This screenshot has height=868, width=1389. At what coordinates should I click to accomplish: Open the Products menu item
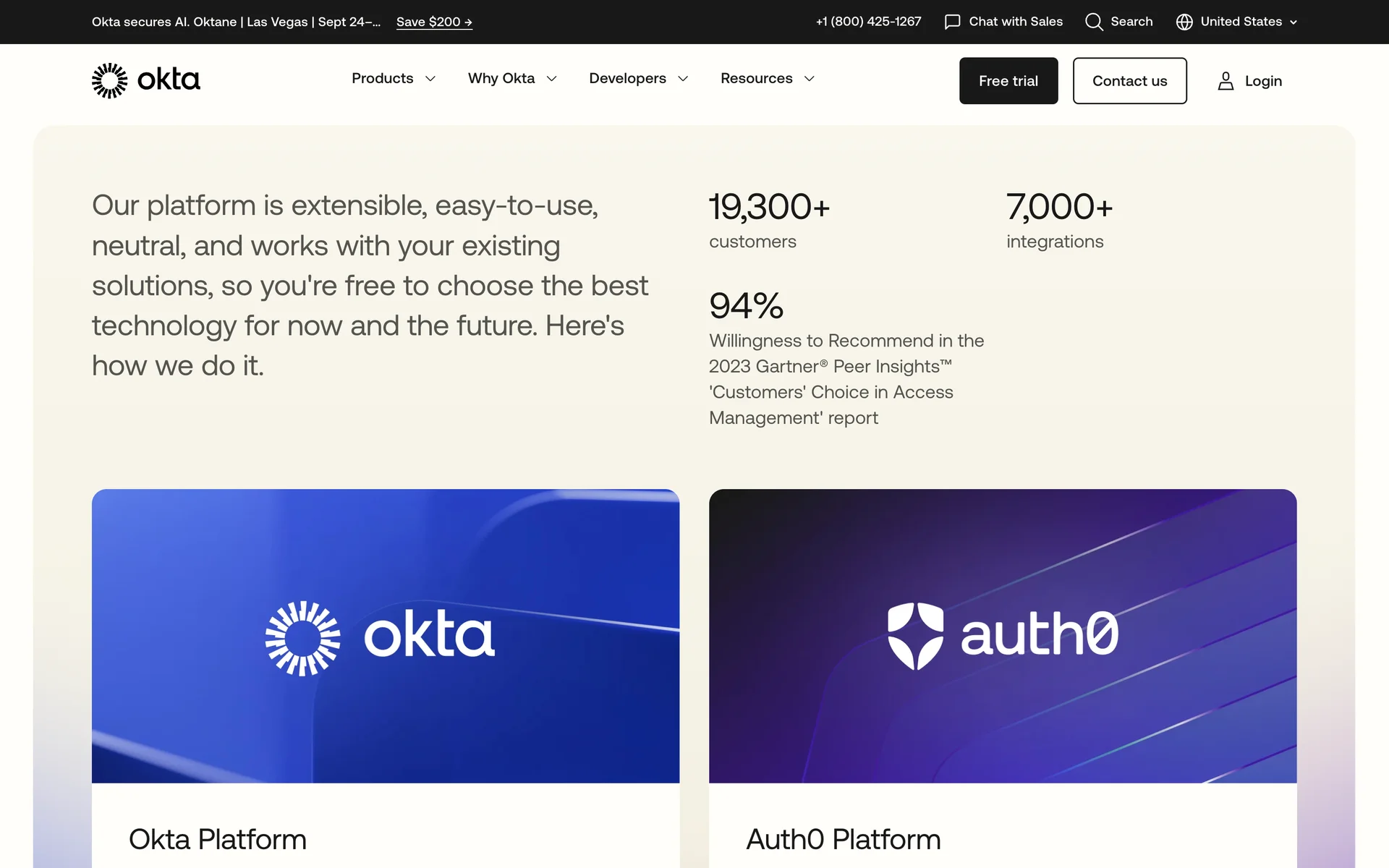[x=382, y=78]
